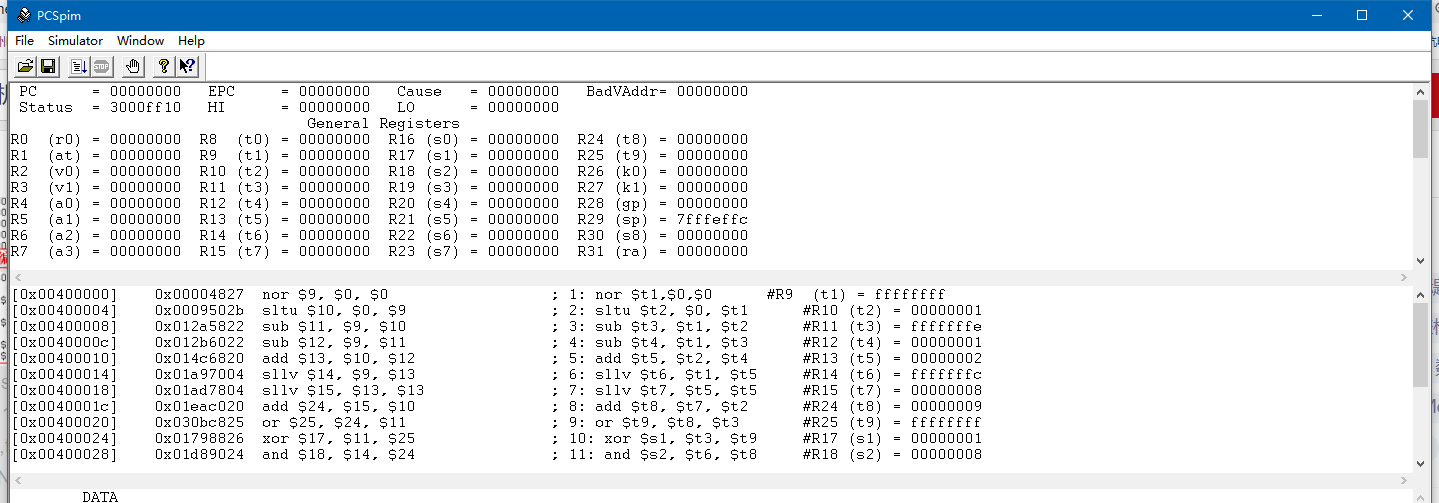
Task: Run the program with the Go toolbar icon
Action: (x=79, y=66)
